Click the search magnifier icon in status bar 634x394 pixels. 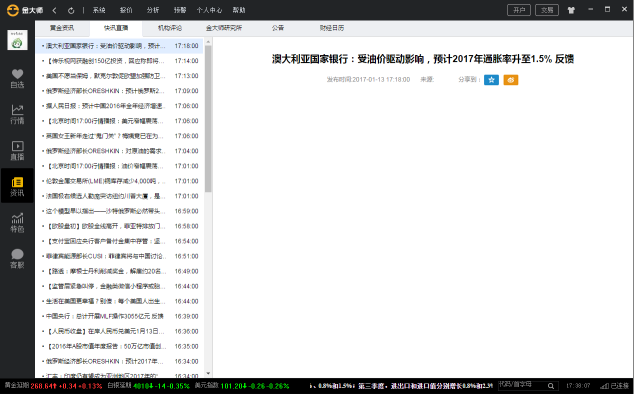click(551, 386)
